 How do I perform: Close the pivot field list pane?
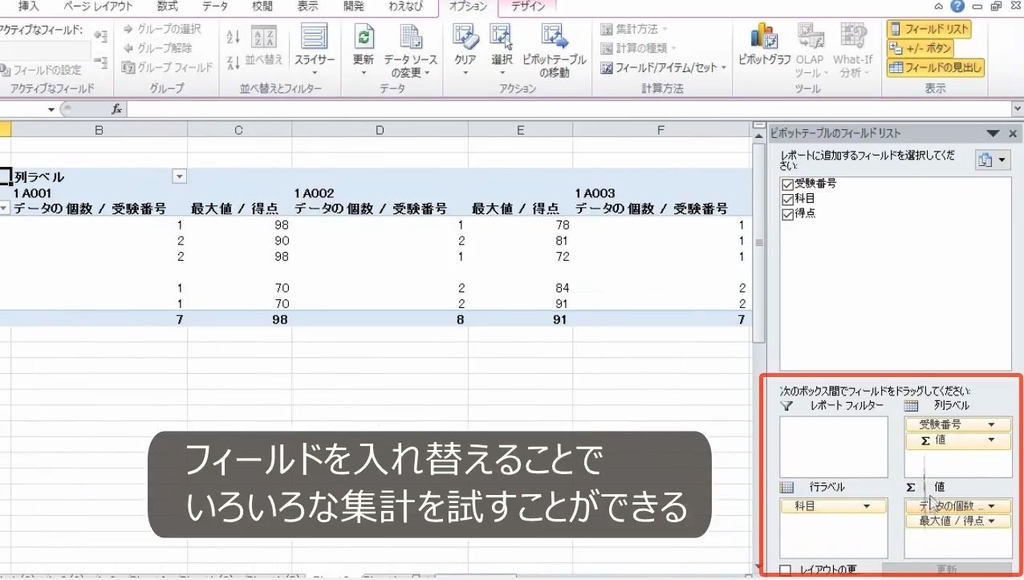(x=1013, y=133)
